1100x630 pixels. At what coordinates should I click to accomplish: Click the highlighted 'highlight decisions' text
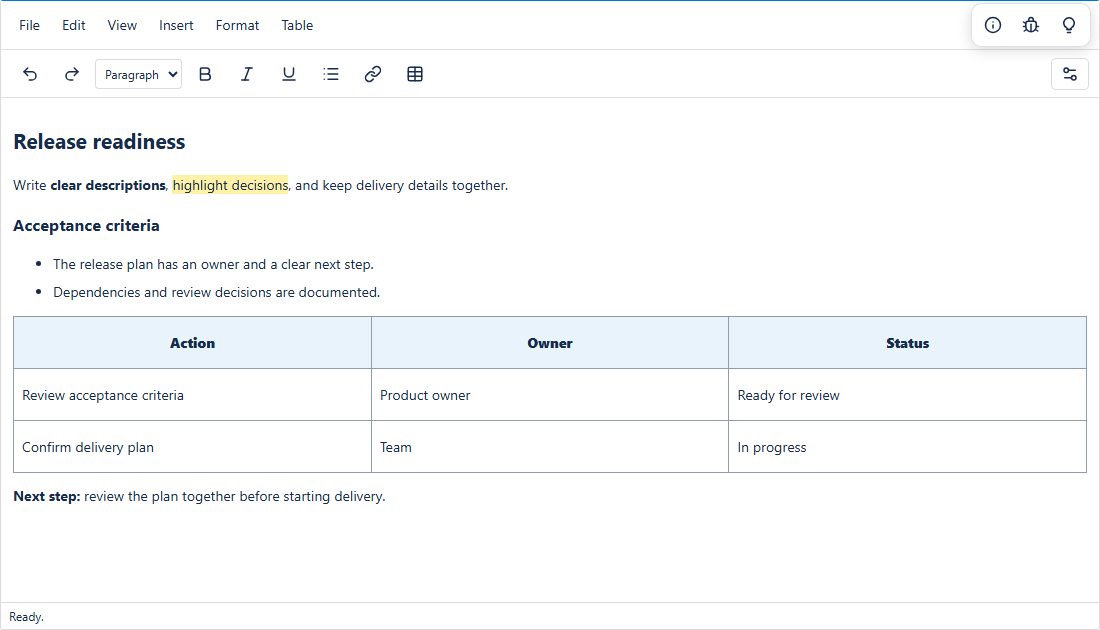(x=230, y=185)
